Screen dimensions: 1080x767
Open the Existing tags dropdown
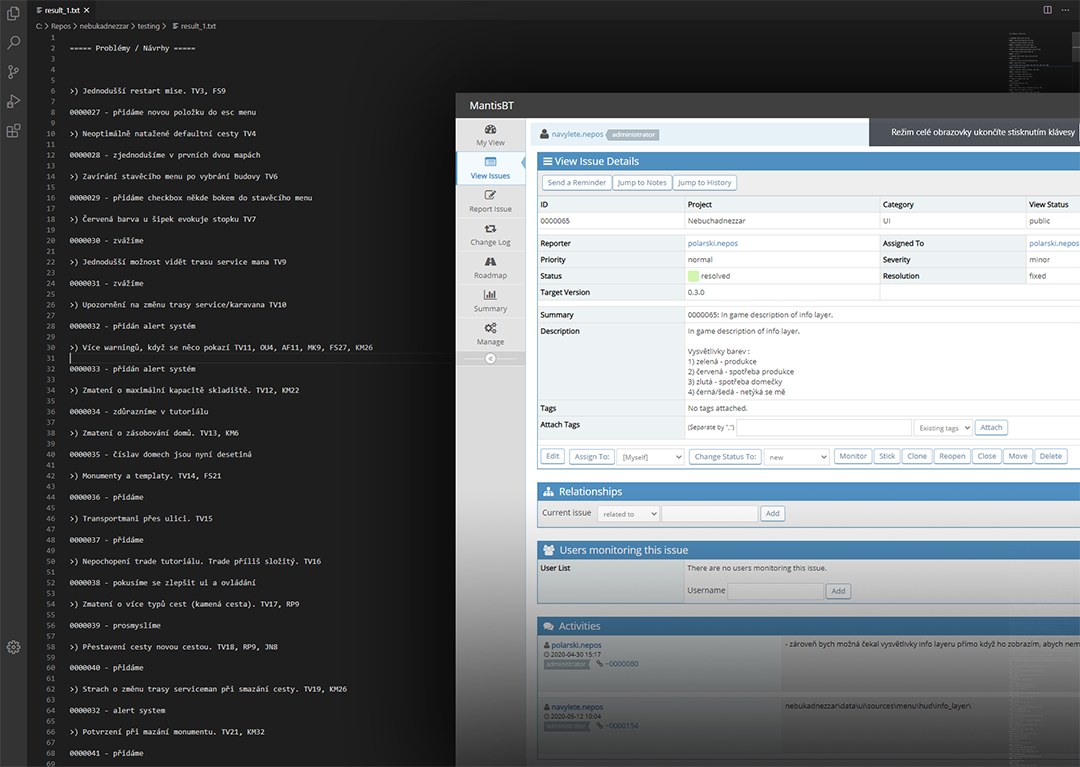coord(943,428)
